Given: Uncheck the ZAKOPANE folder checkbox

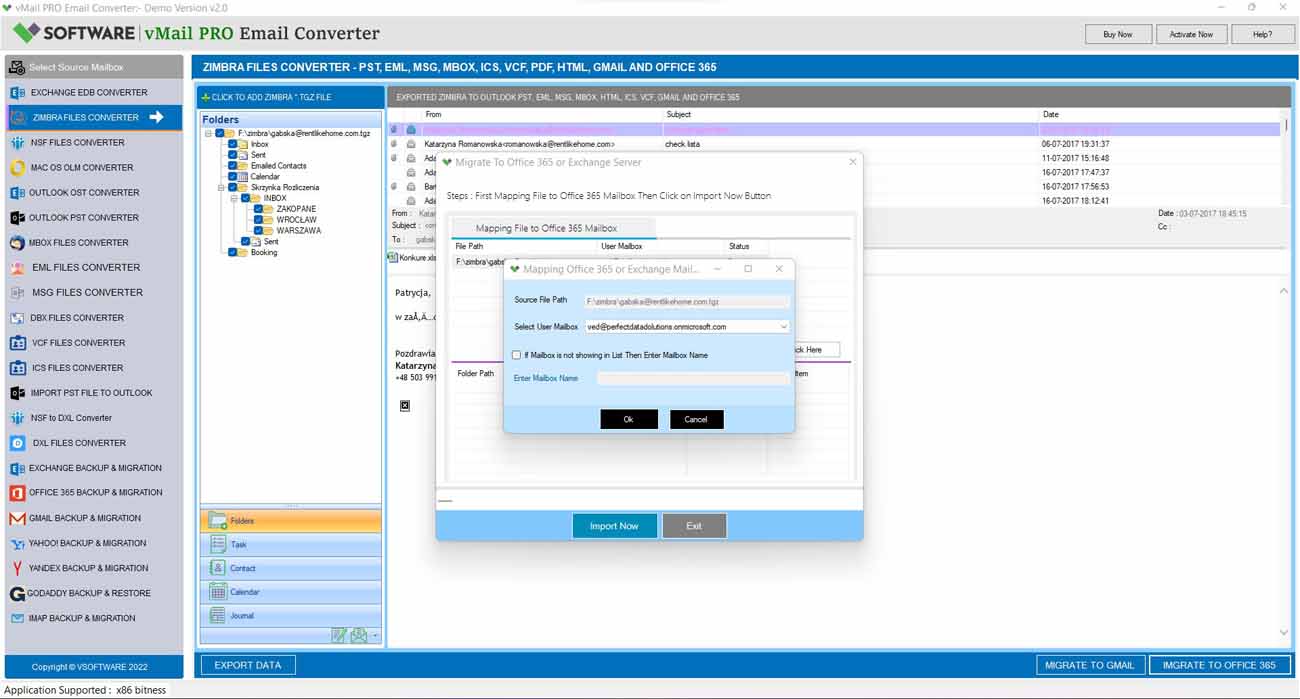Looking at the screenshot, I should point(259,209).
